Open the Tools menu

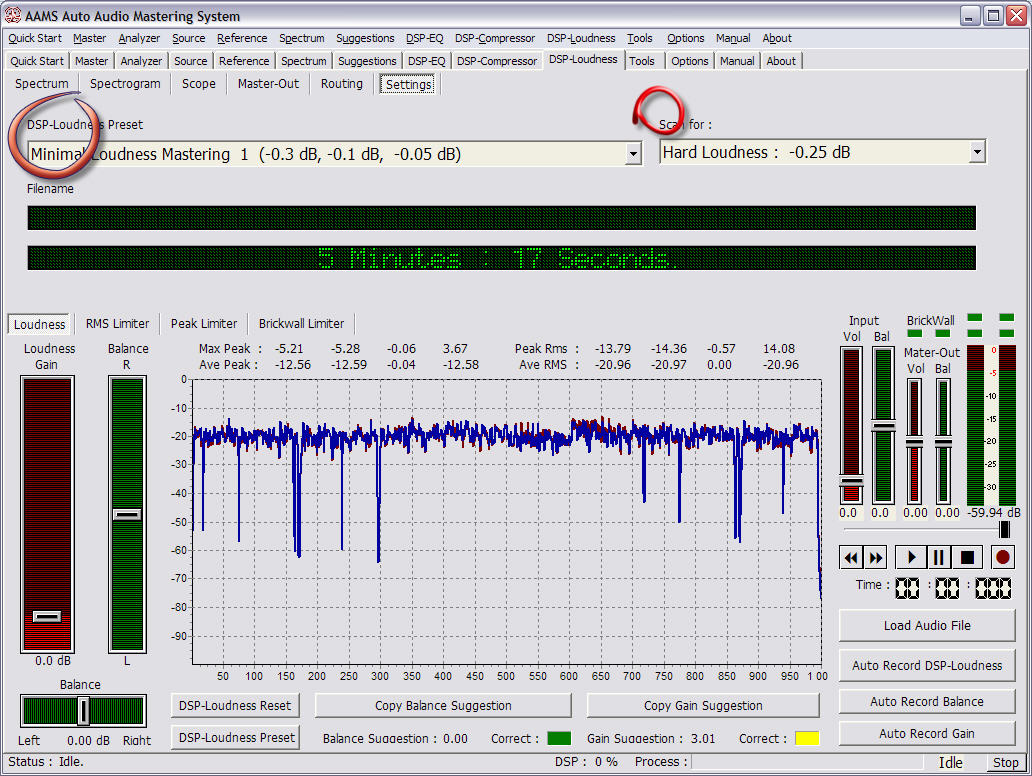click(x=640, y=38)
